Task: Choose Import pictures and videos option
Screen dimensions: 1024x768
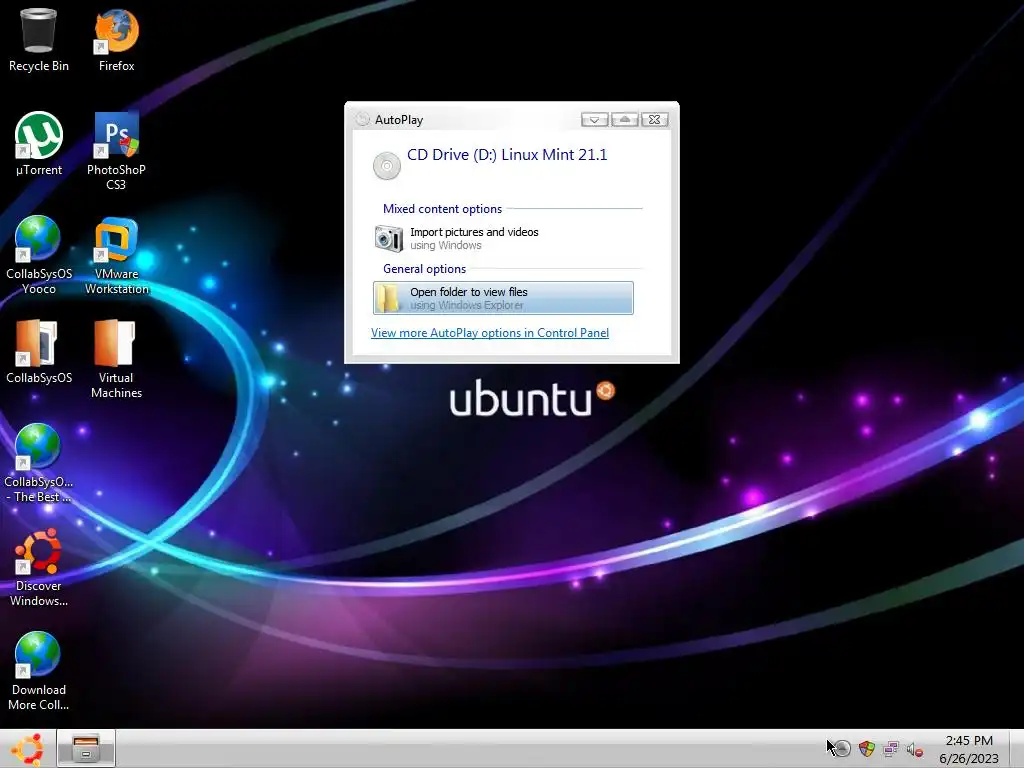Action: click(503, 238)
